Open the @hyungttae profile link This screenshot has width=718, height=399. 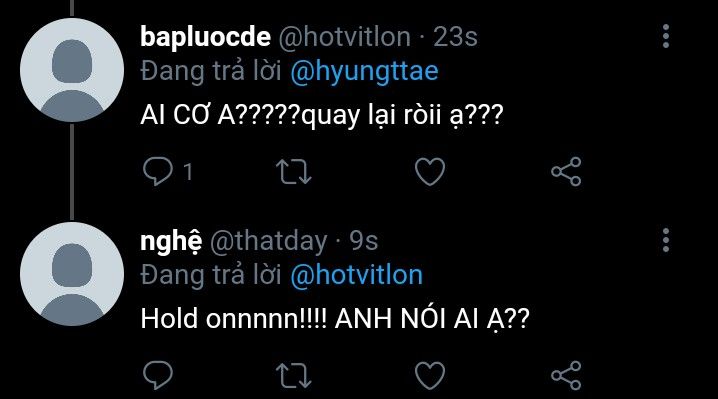point(364,71)
